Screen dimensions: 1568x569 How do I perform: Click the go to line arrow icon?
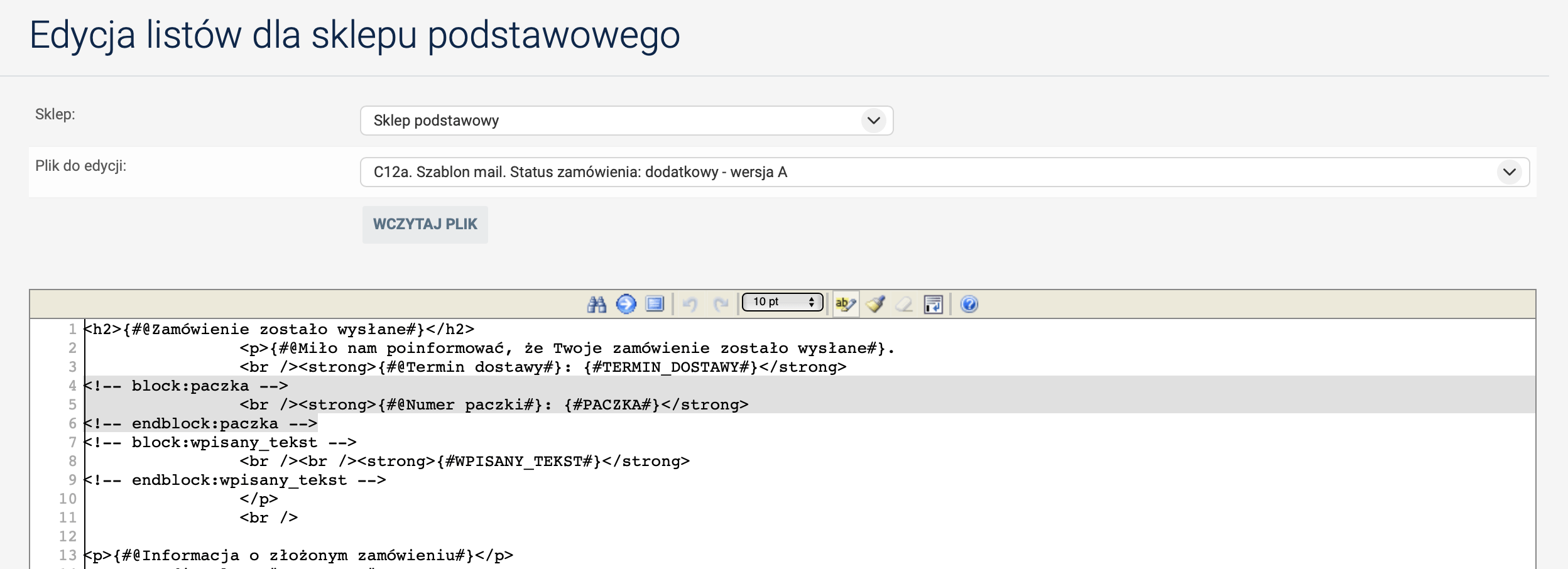click(626, 305)
